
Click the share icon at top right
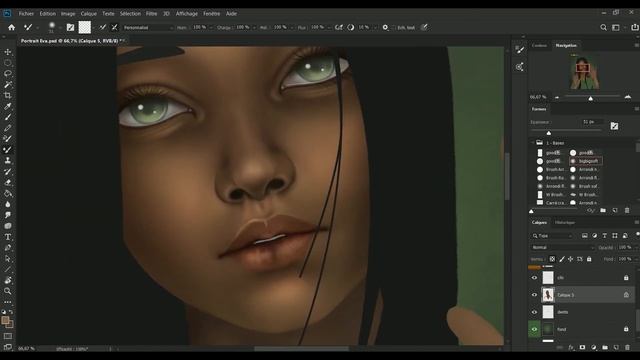coord(635,27)
